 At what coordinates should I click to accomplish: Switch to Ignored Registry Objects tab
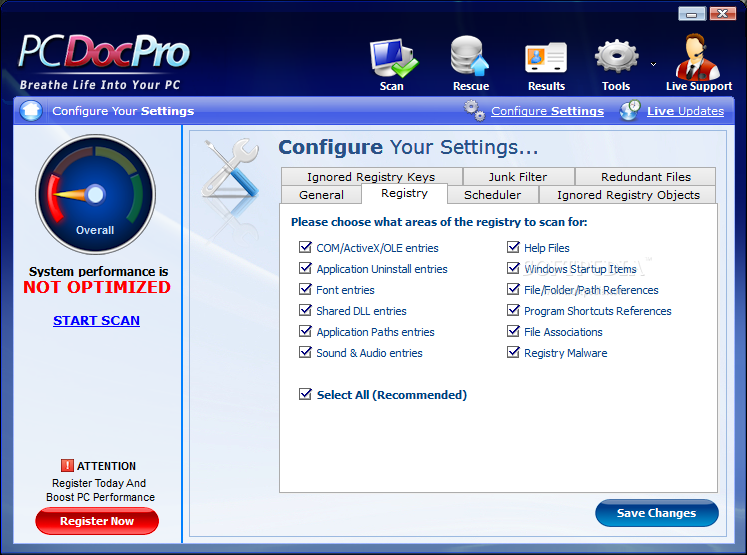[628, 195]
